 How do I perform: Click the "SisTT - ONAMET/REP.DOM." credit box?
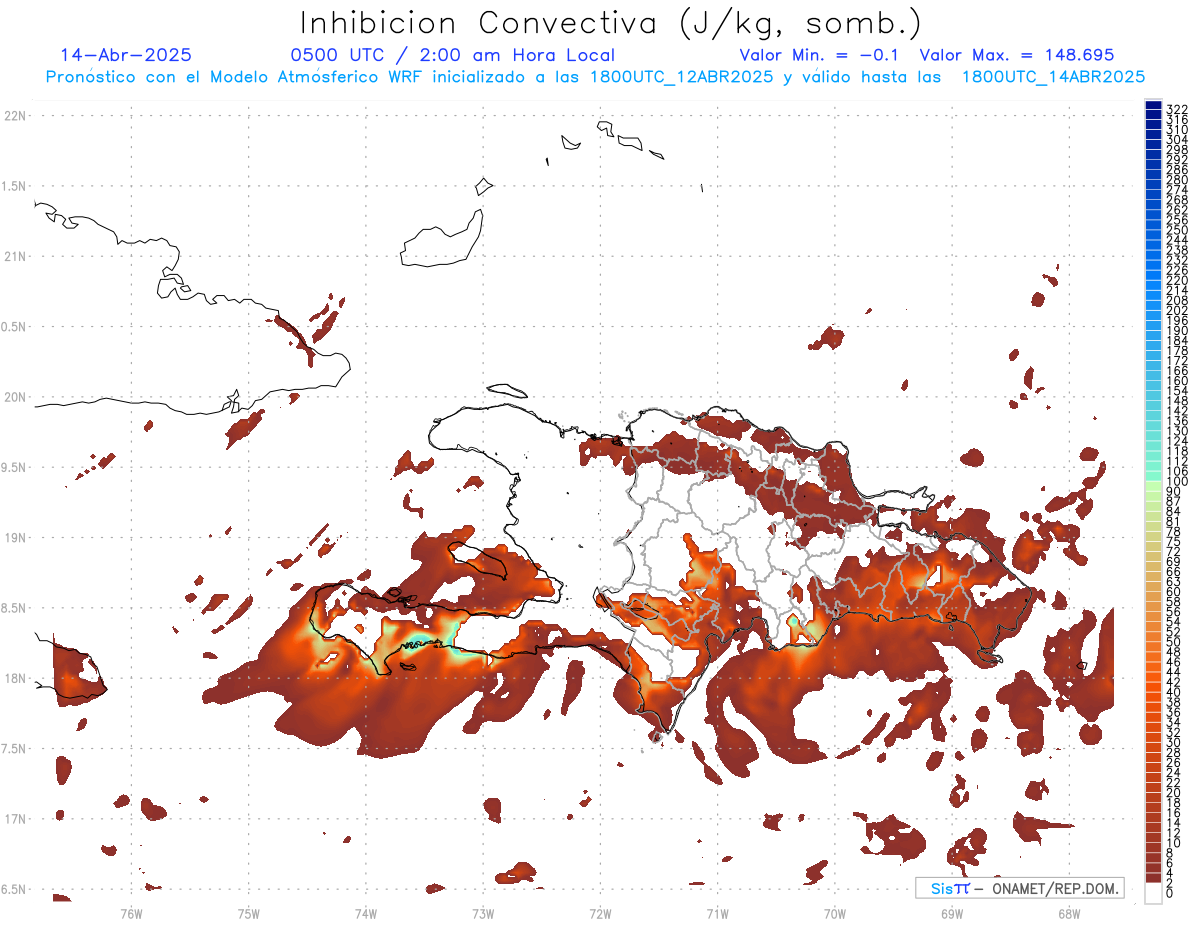coord(1019,888)
